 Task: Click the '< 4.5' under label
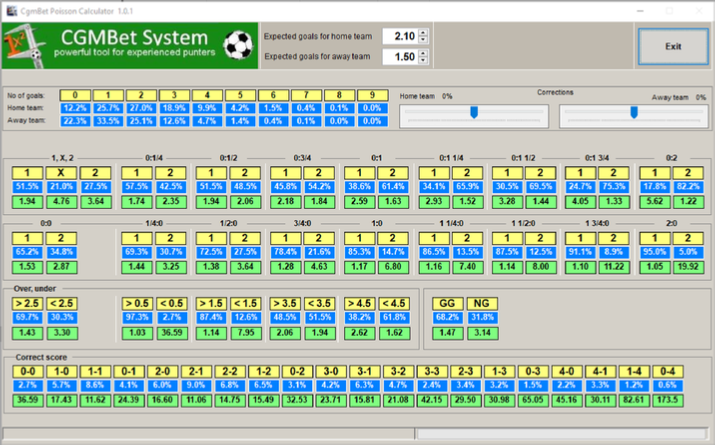coord(393,303)
